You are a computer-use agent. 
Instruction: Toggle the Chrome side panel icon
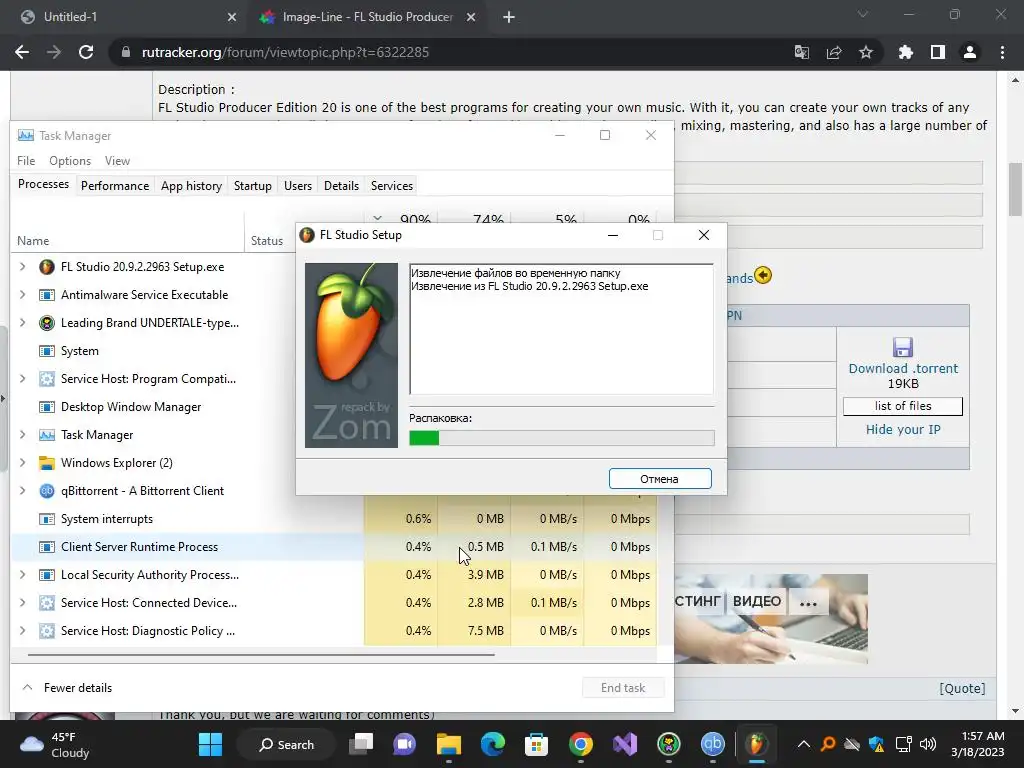(x=938, y=52)
